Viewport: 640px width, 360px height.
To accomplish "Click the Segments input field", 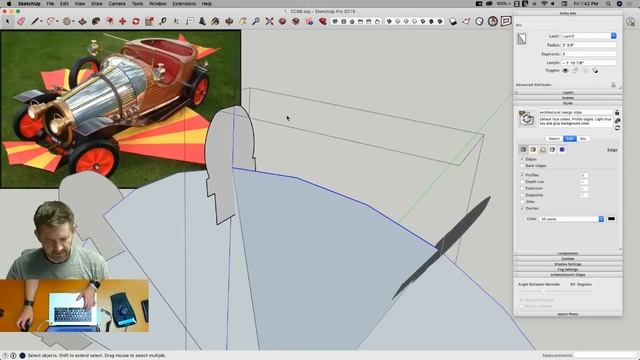I will [589, 54].
